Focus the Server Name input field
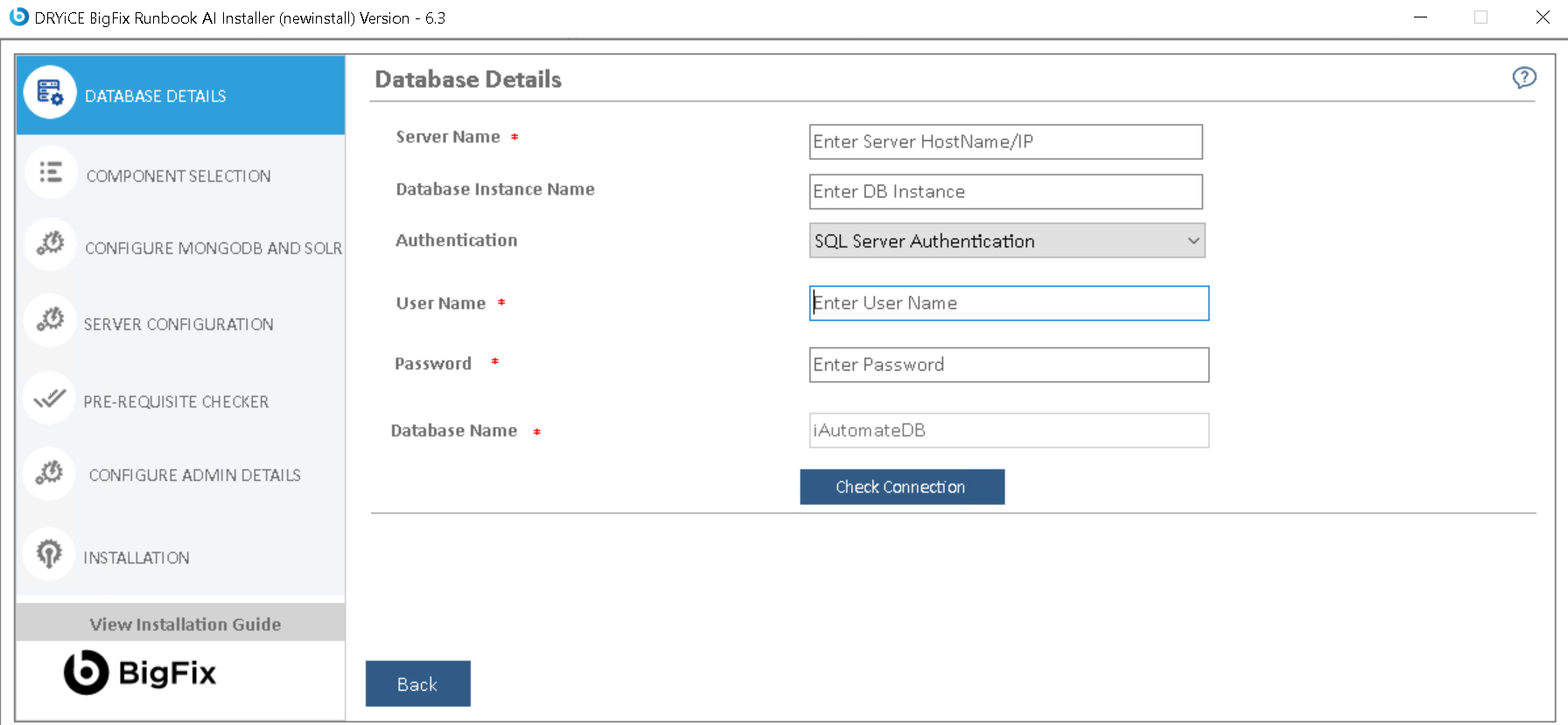 click(x=1005, y=142)
